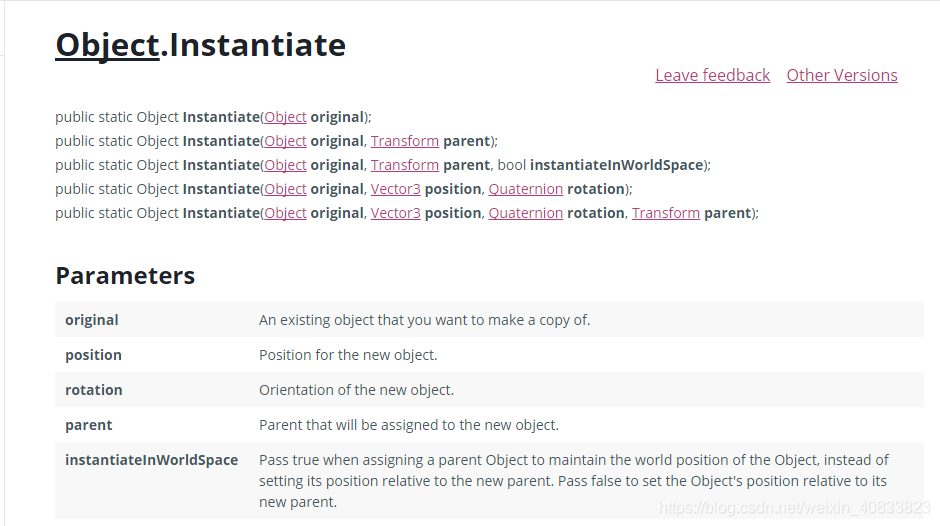940x526 pixels.
Task: Click Object link in signature ending 'rotation);'
Action: (285, 189)
